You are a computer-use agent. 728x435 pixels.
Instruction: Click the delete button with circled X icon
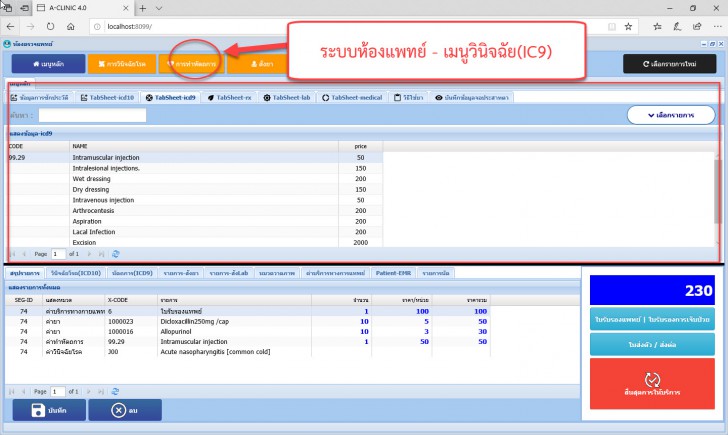[x=125, y=410]
